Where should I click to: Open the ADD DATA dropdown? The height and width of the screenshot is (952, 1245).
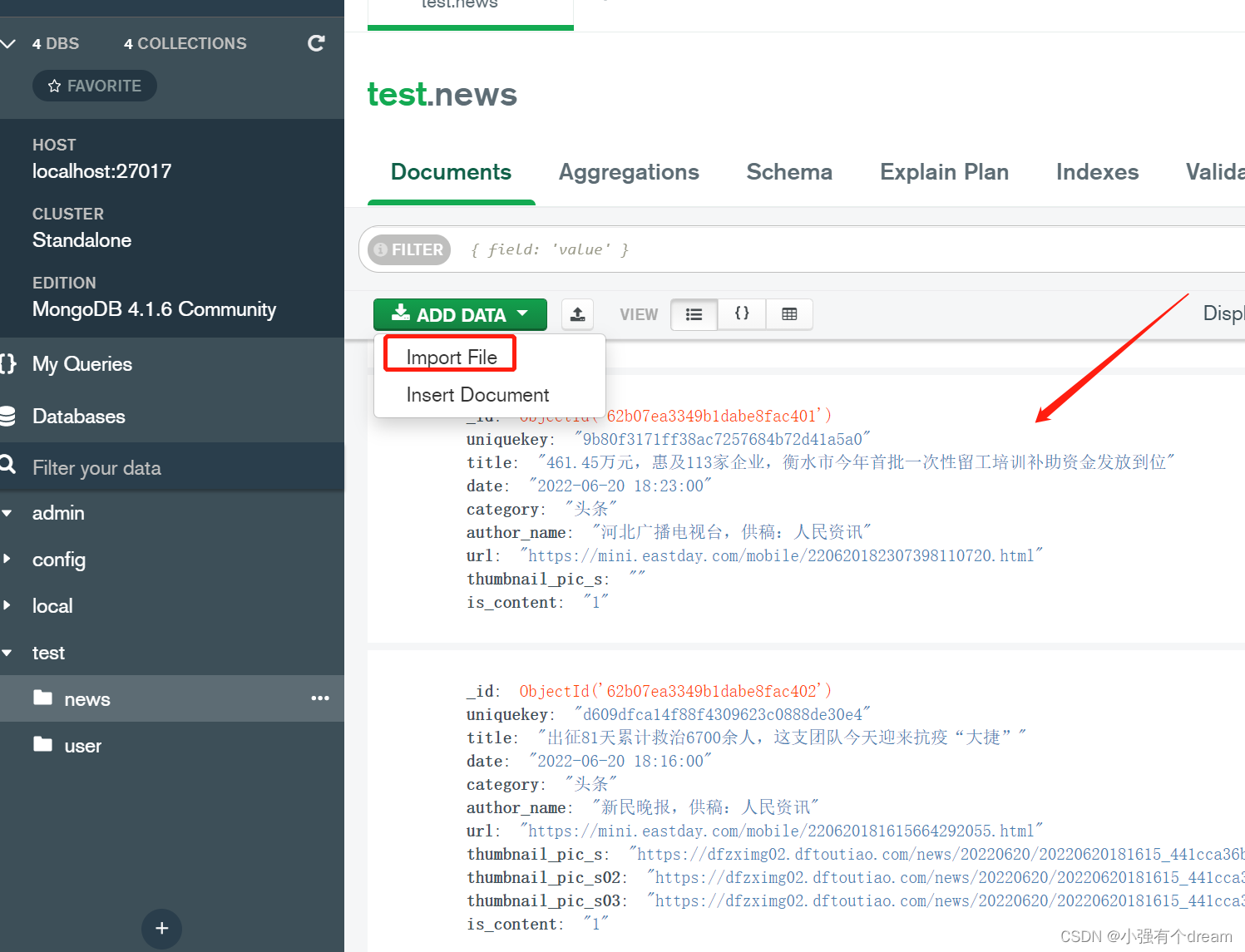[x=460, y=314]
